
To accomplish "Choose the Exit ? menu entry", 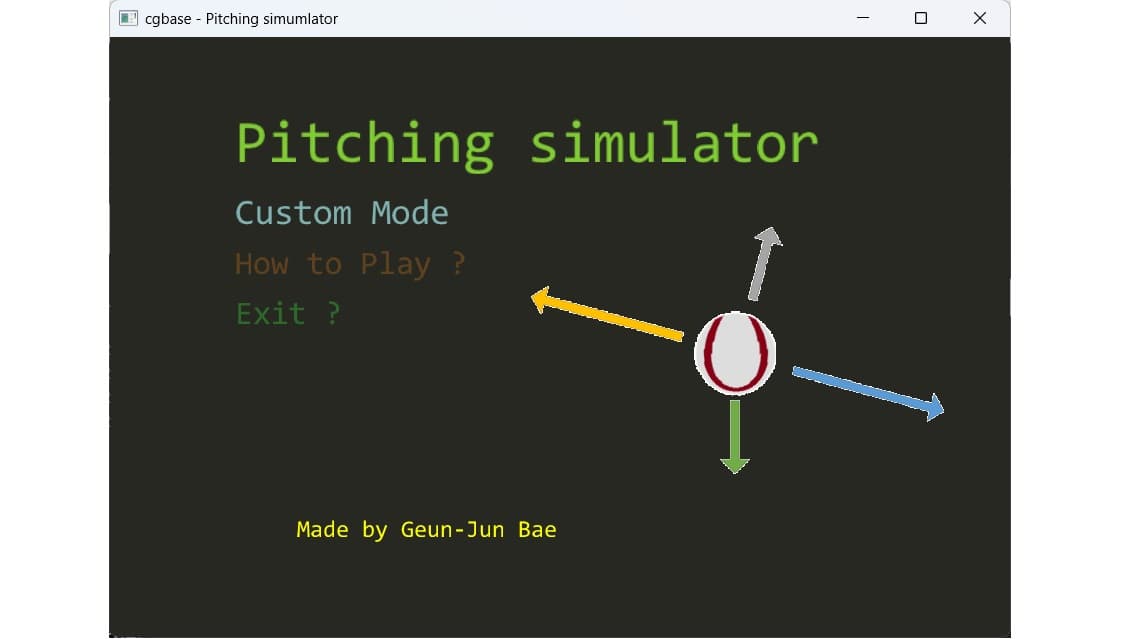I will [288, 314].
